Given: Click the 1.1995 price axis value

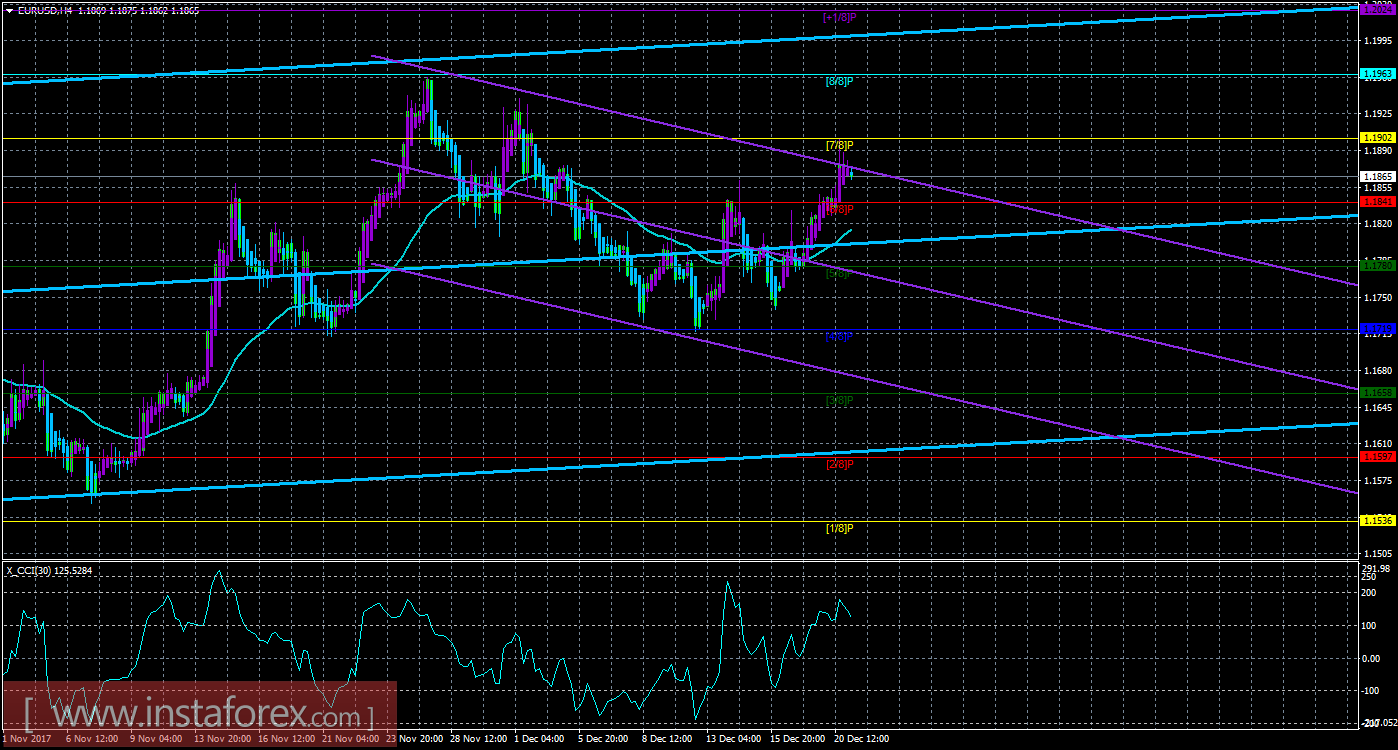Looking at the screenshot, I should point(1378,41).
